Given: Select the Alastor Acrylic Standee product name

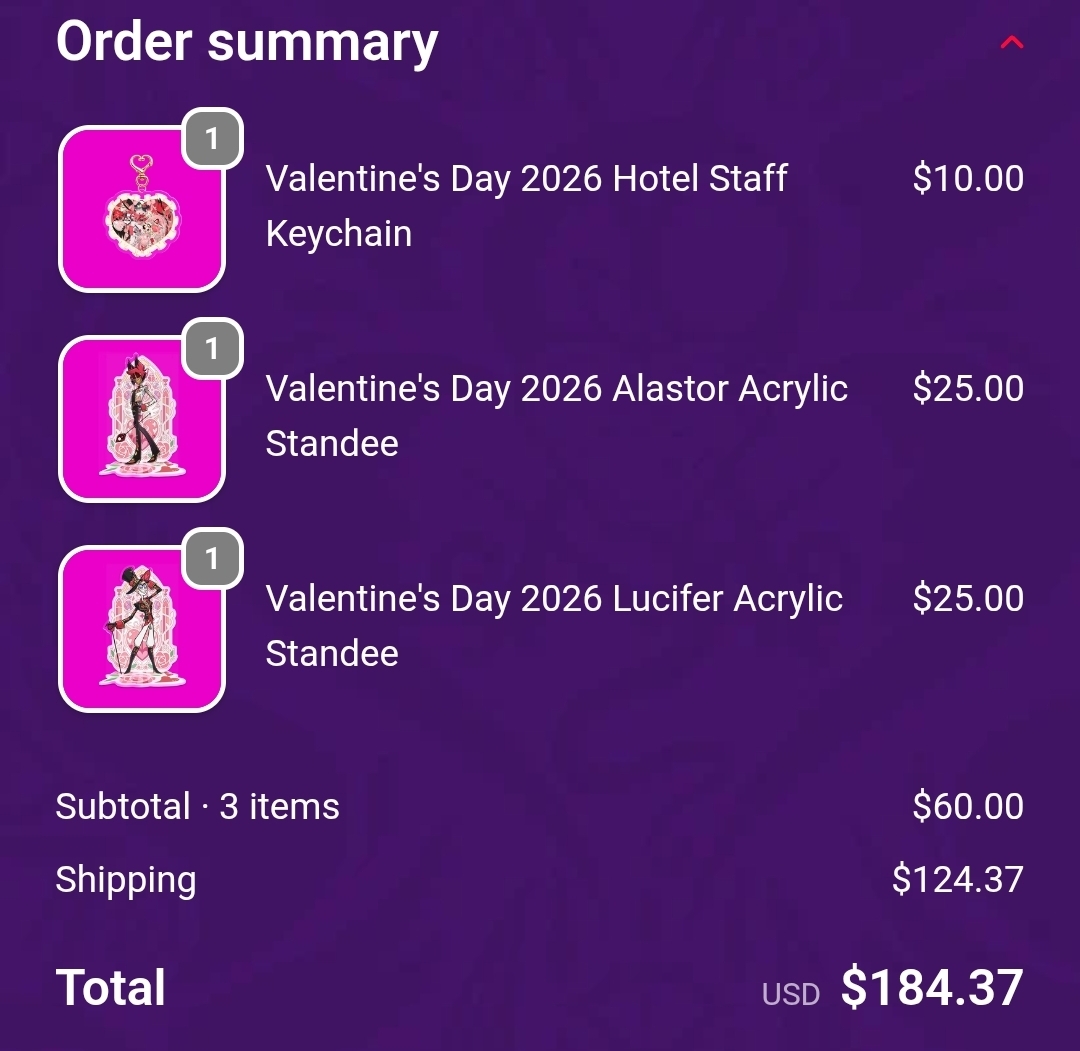Looking at the screenshot, I should pos(556,415).
